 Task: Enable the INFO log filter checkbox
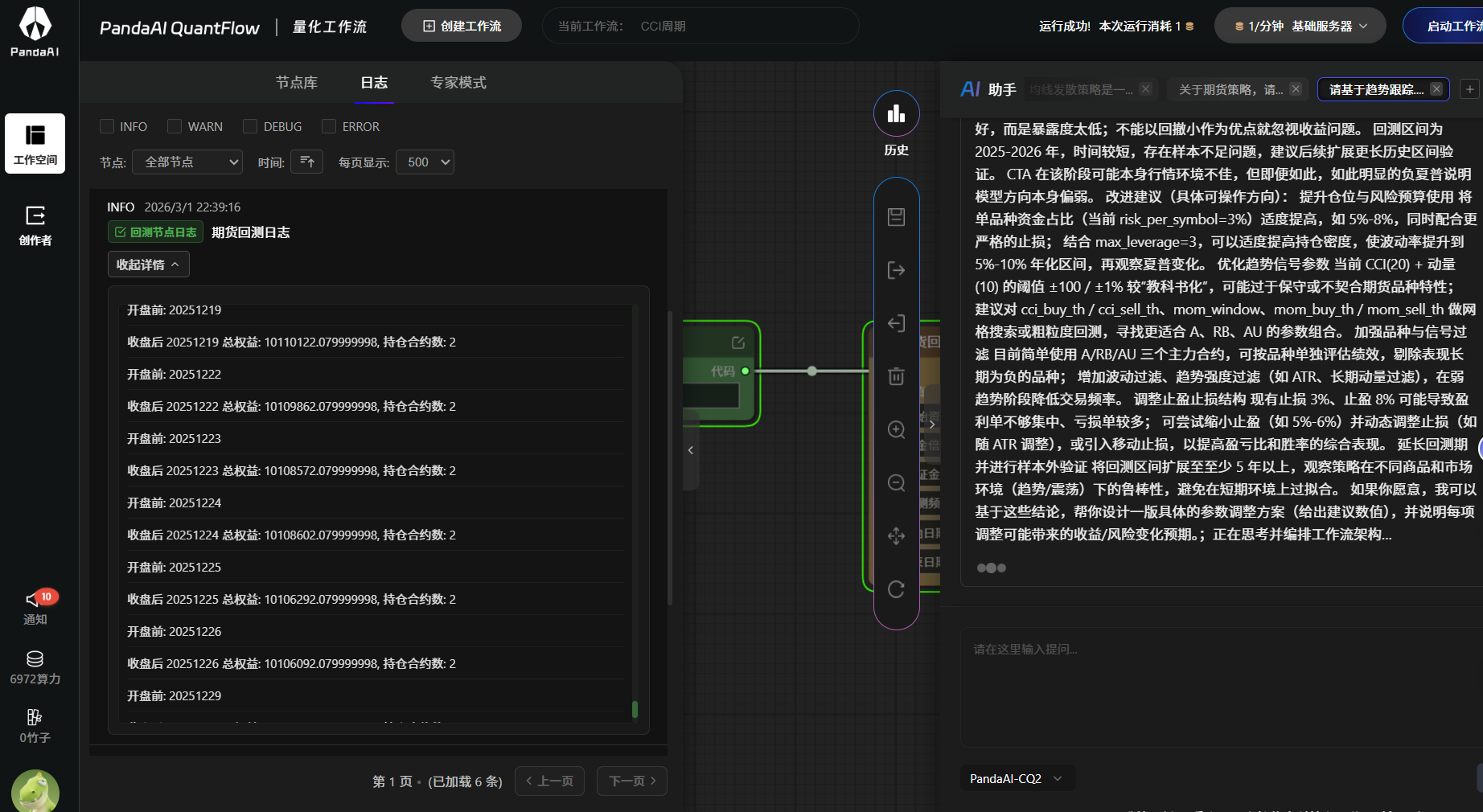[x=107, y=126]
